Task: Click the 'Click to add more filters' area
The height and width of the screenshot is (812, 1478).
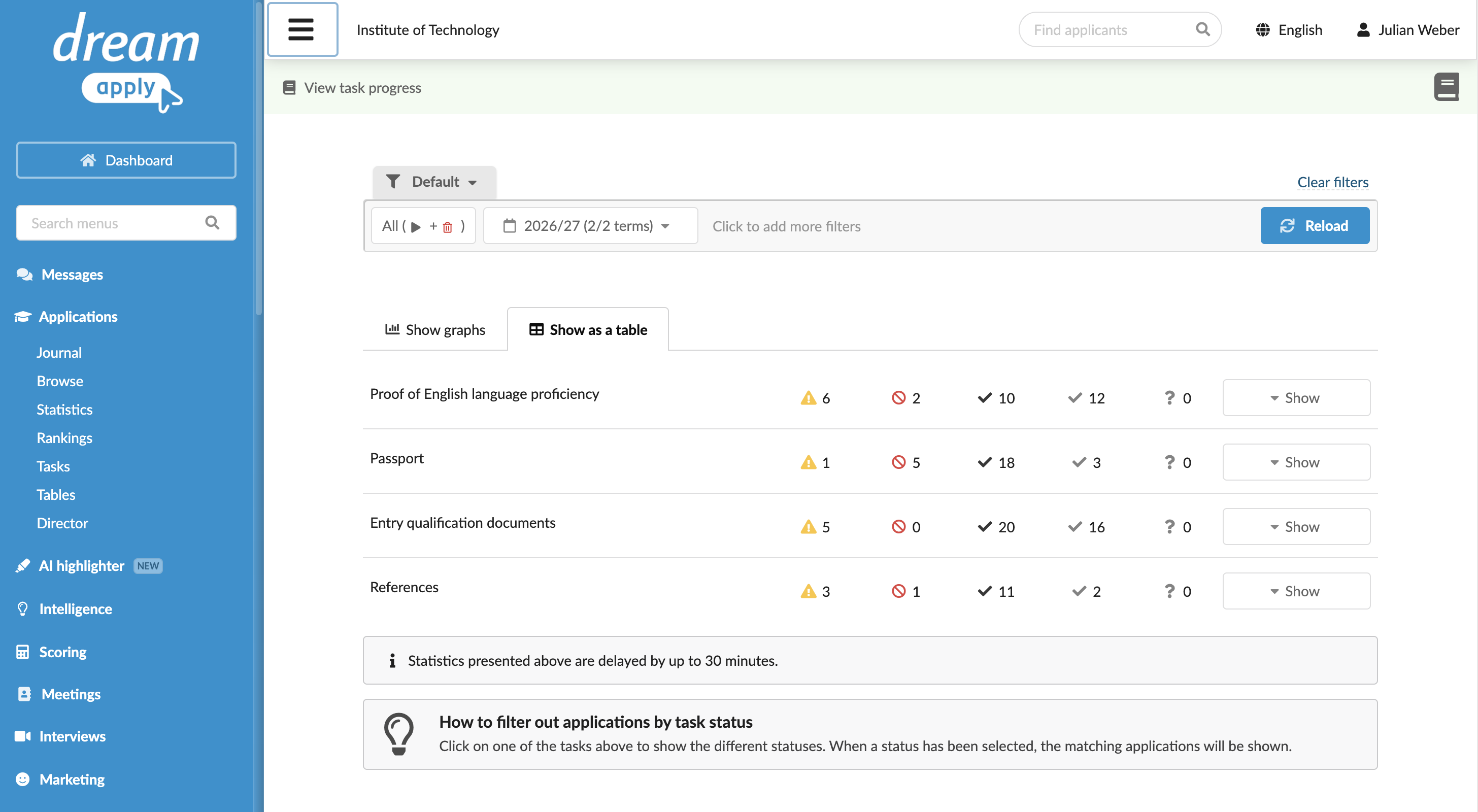Action: click(x=786, y=226)
